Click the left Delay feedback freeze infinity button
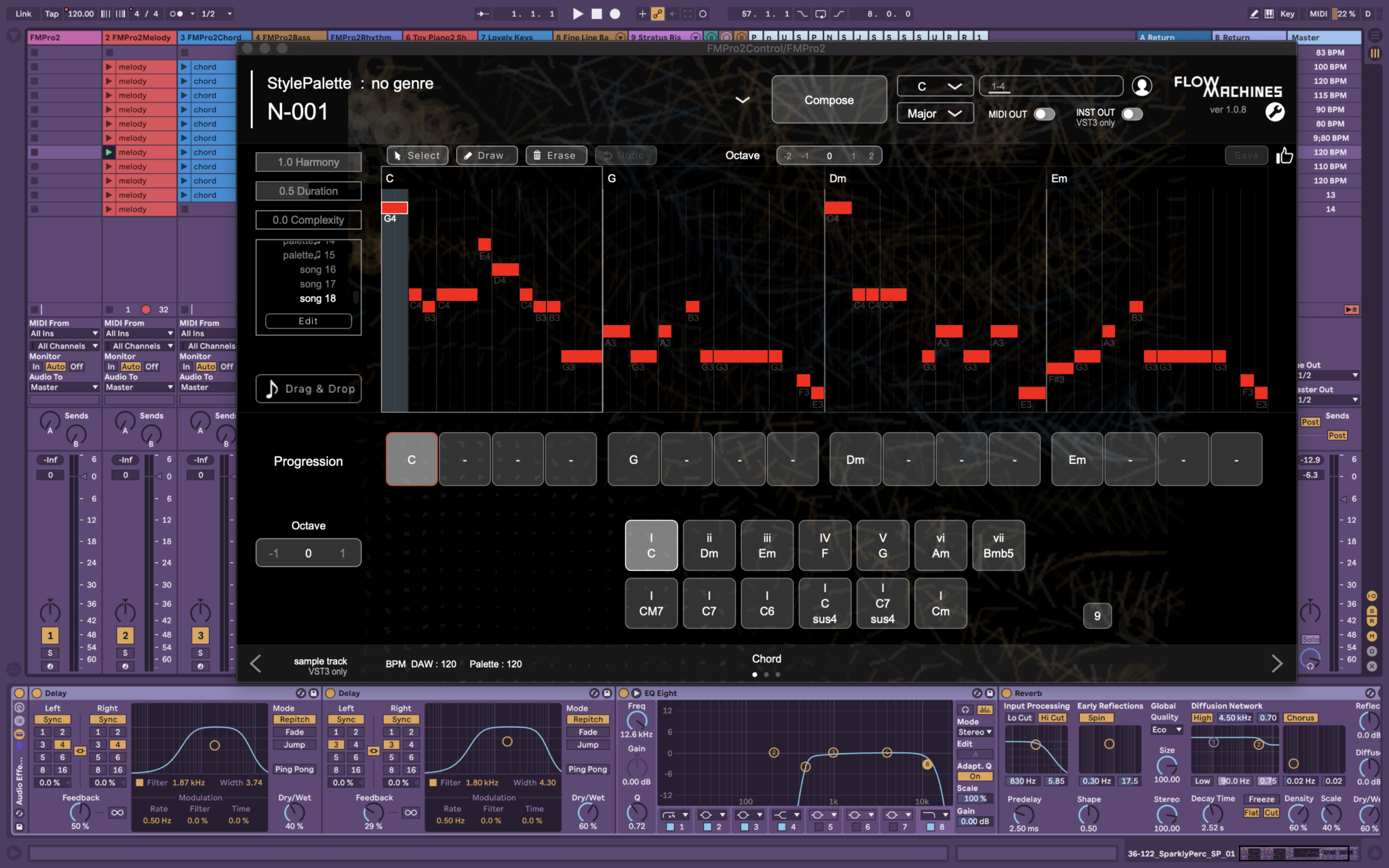Image resolution: width=1389 pixels, height=868 pixels. coord(117,812)
